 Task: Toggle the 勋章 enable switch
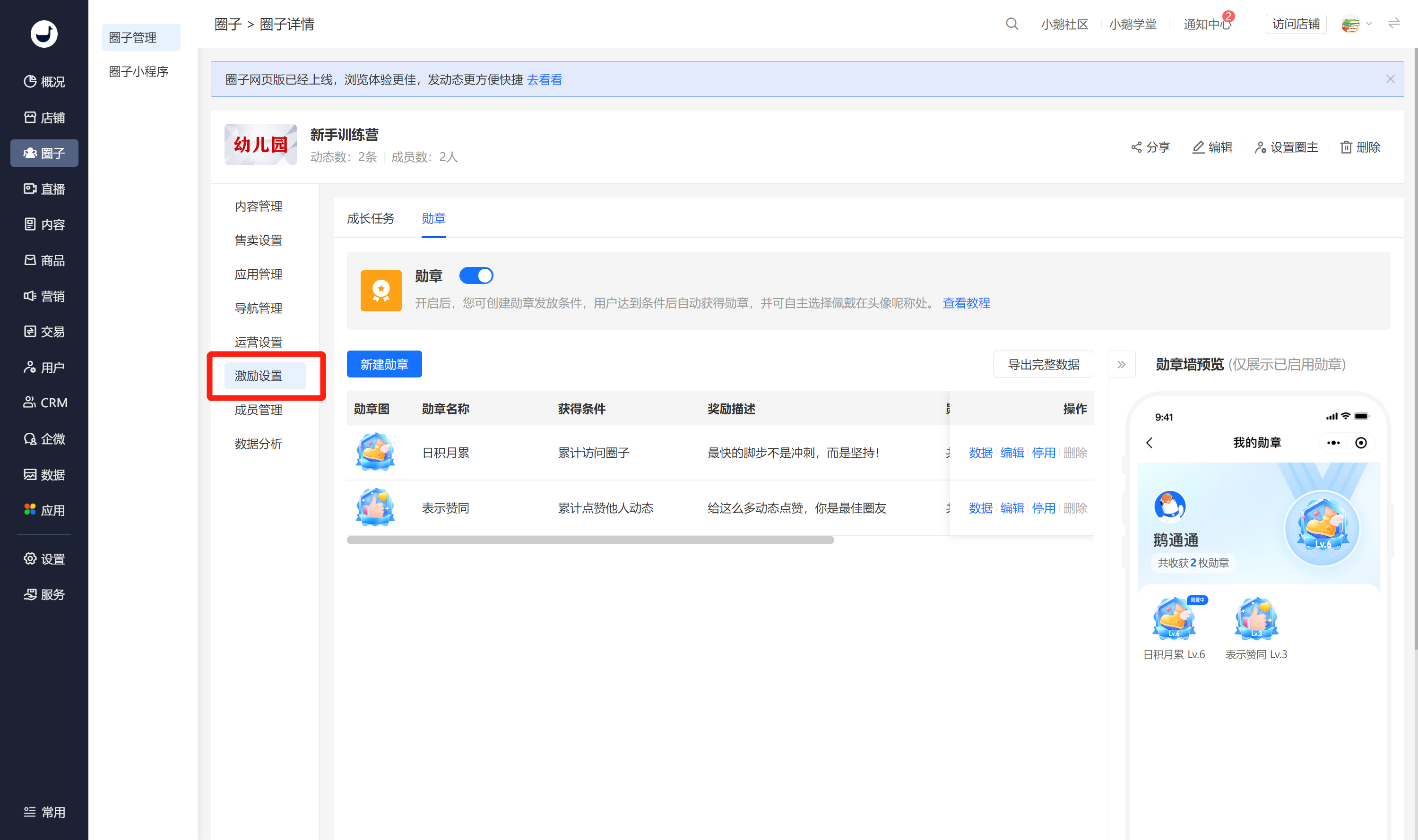476,275
